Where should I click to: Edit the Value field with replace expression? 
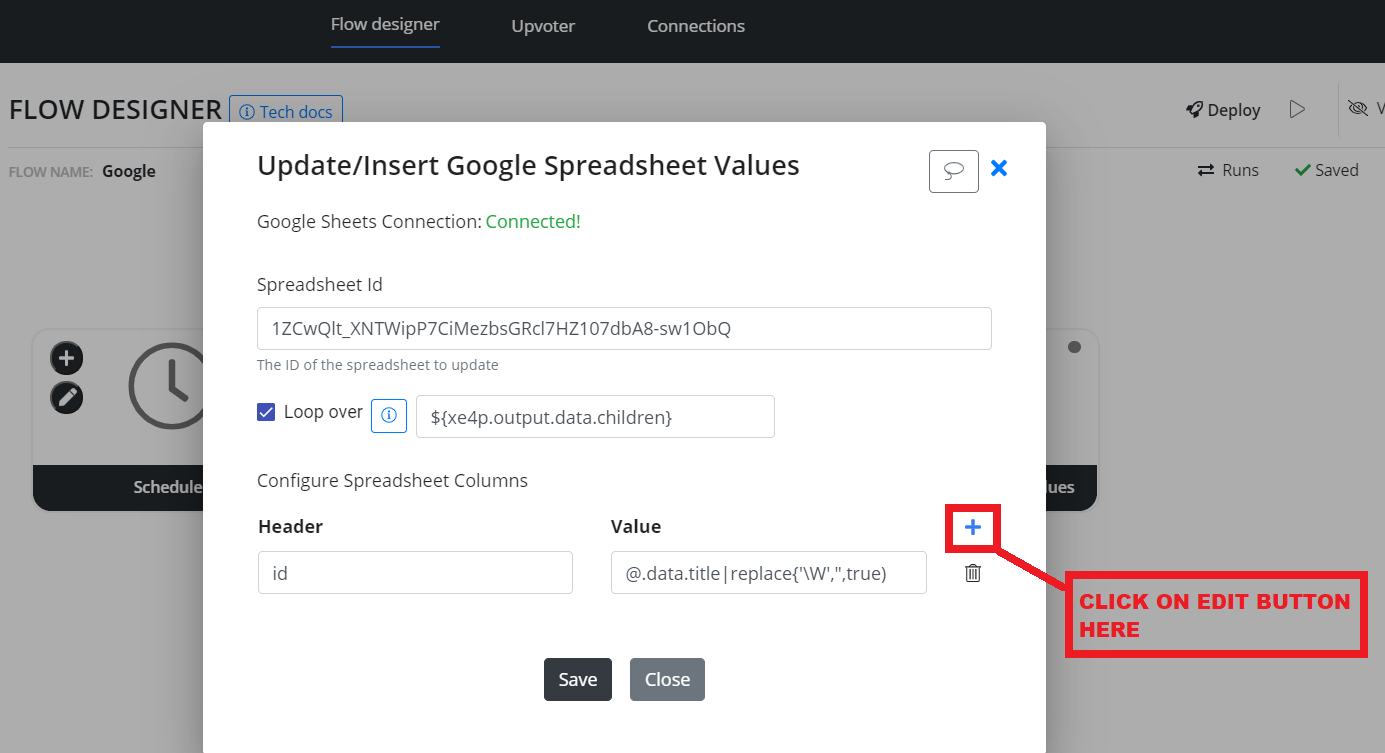pyautogui.click(x=768, y=573)
